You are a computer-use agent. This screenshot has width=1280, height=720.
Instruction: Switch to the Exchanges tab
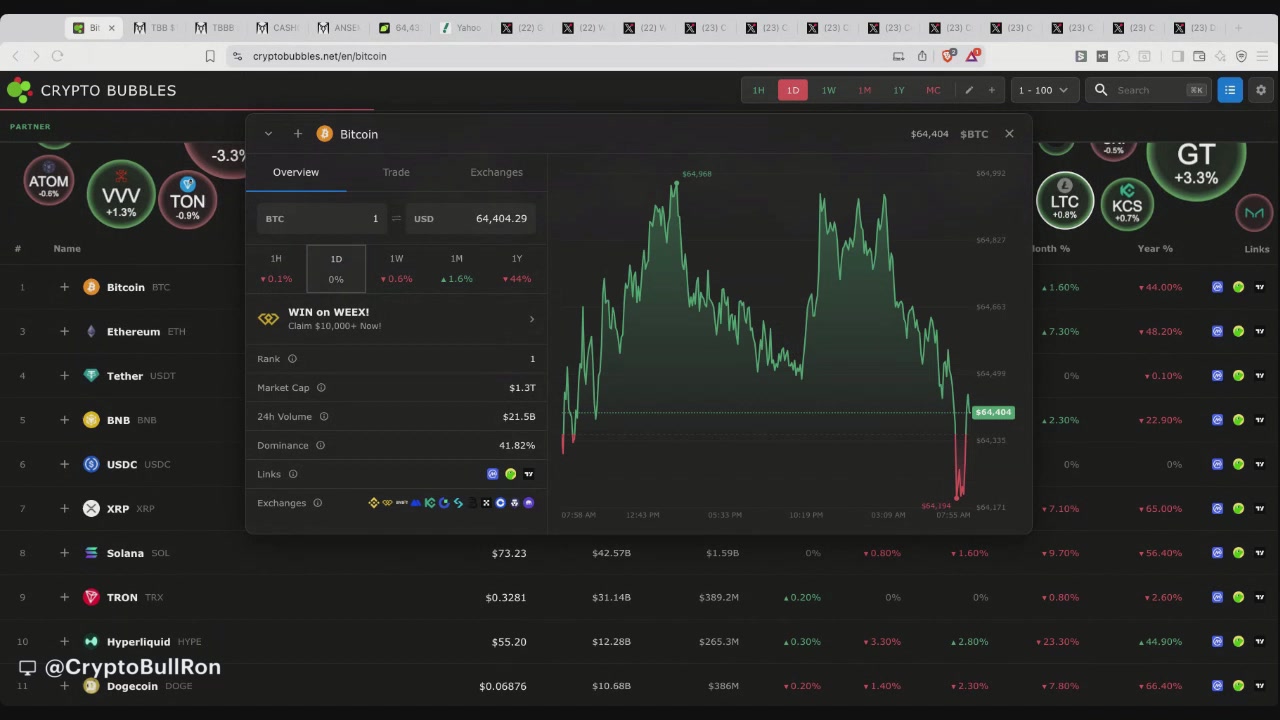pos(496,172)
